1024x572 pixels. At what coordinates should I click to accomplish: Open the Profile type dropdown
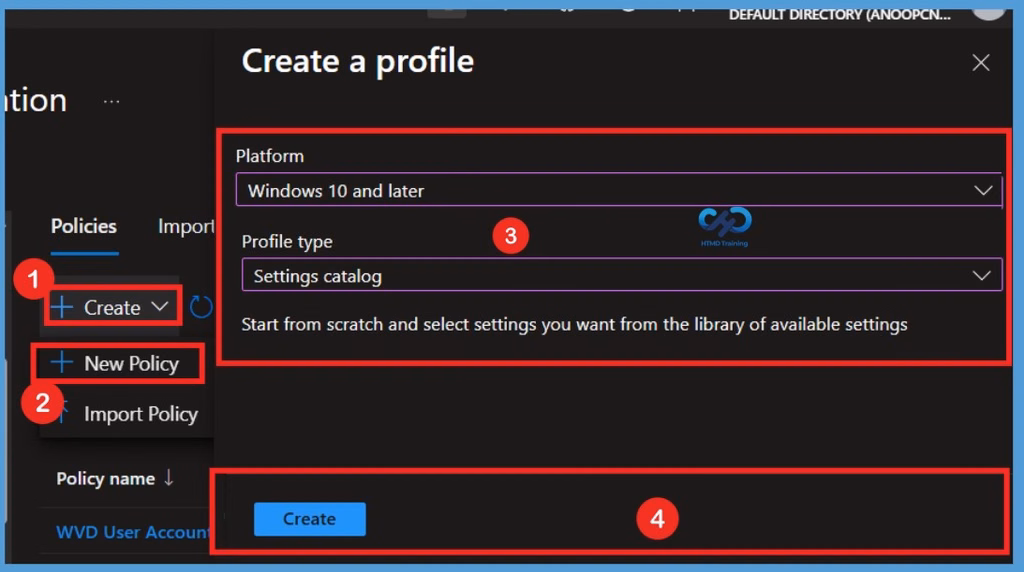click(621, 275)
